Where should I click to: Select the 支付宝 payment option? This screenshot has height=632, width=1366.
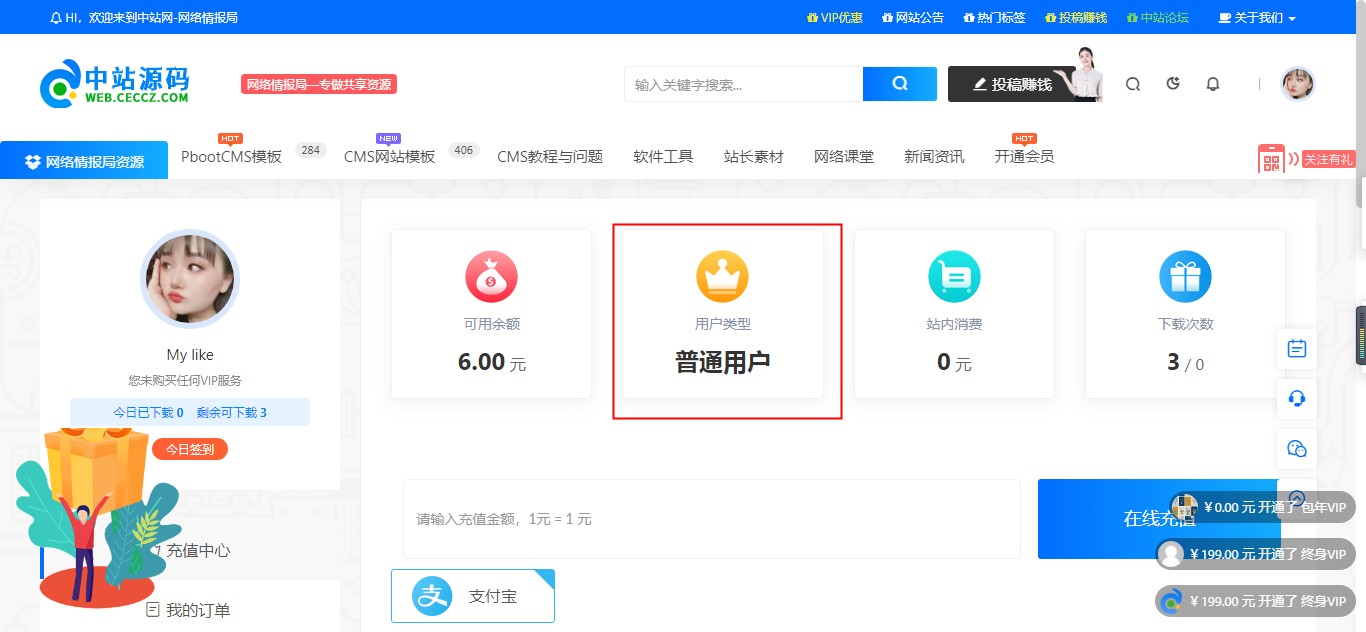pyautogui.click(x=473, y=596)
